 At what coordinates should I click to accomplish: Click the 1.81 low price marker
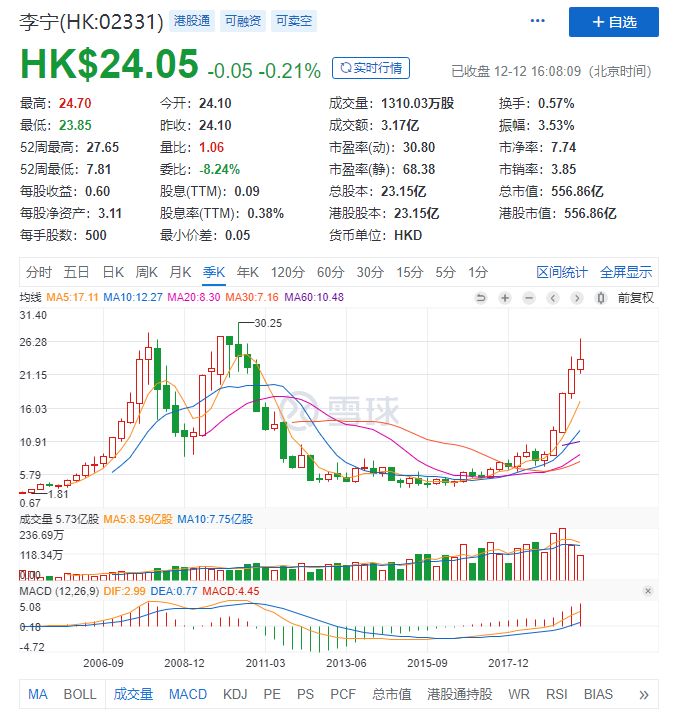[x=58, y=494]
